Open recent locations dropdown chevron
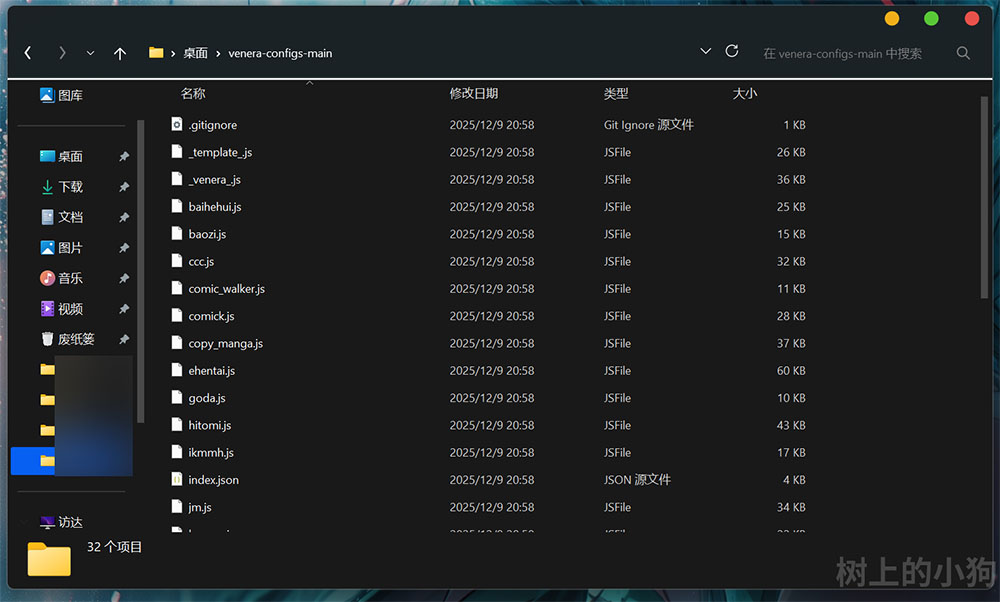Image resolution: width=1000 pixels, height=602 pixels. pos(90,53)
